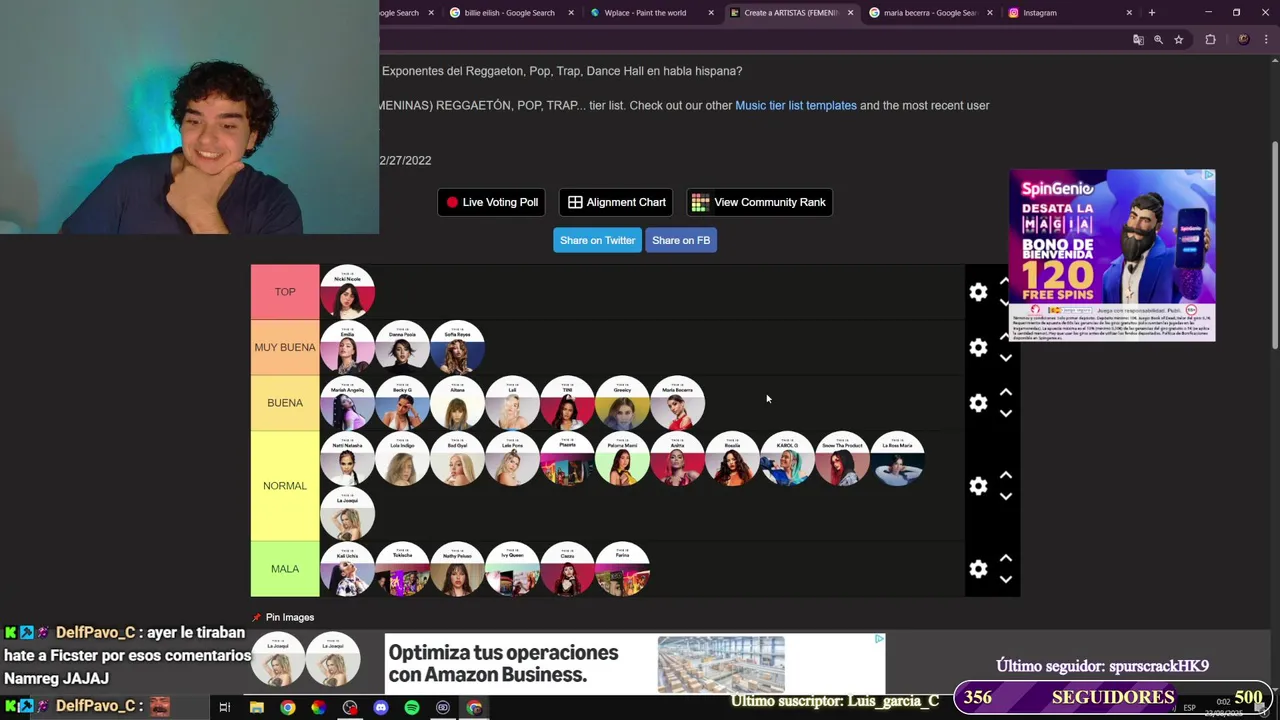1280x720 pixels.
Task: Open the Chrome three-dot menu
Action: pos(1265,40)
